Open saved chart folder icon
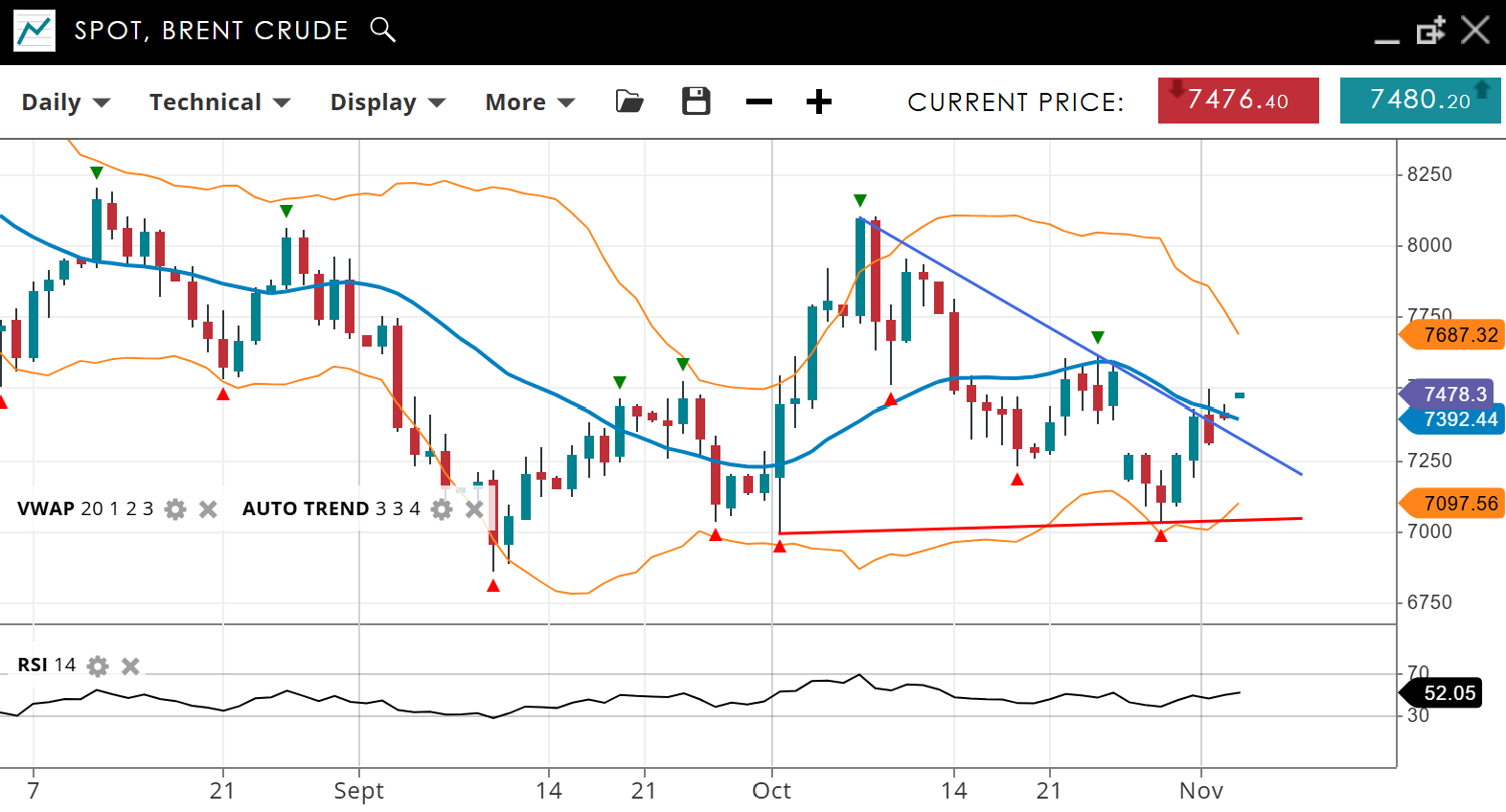Image resolution: width=1506 pixels, height=812 pixels. (629, 101)
